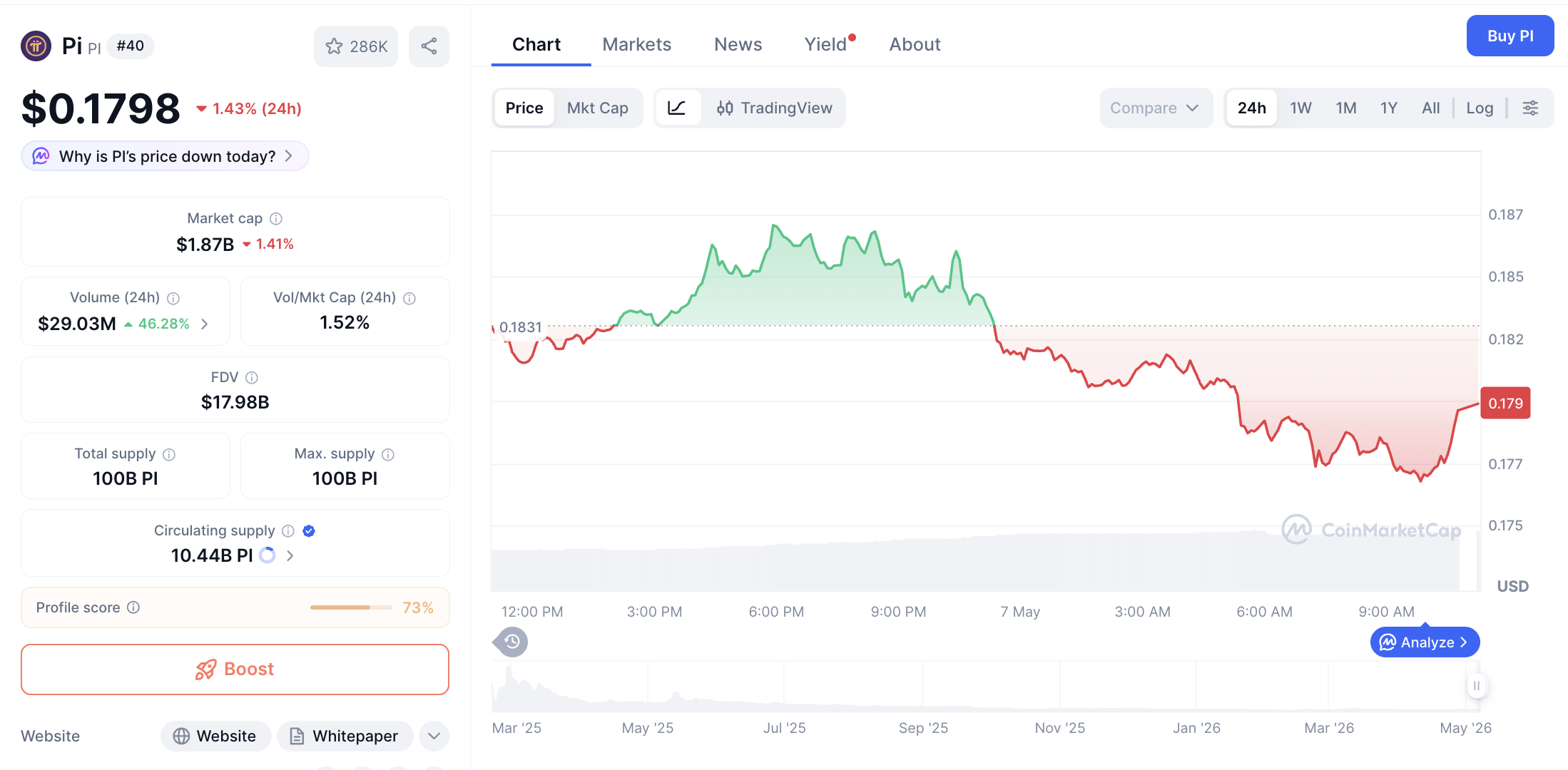Click the 0.179 current price label

pos(1506,403)
